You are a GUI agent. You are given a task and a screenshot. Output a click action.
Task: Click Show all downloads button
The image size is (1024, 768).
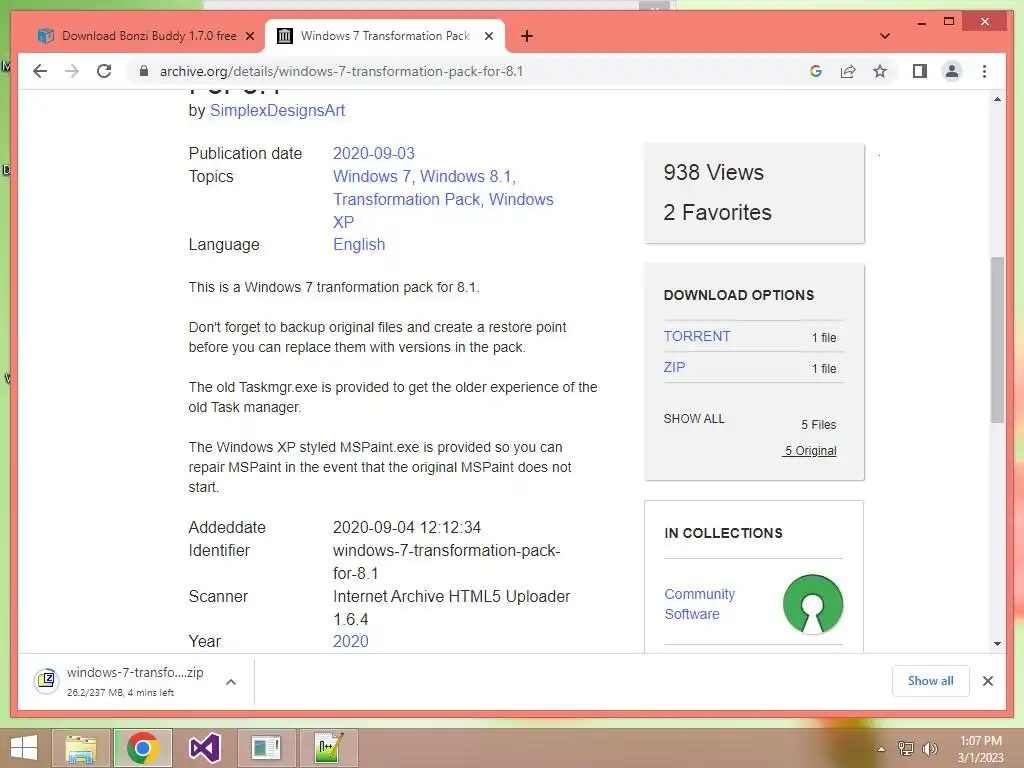pyautogui.click(x=930, y=681)
